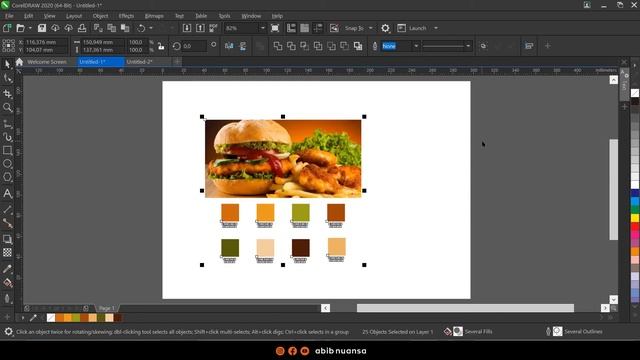Open the Object menu
Viewport: 640px width, 360px height.
point(100,16)
